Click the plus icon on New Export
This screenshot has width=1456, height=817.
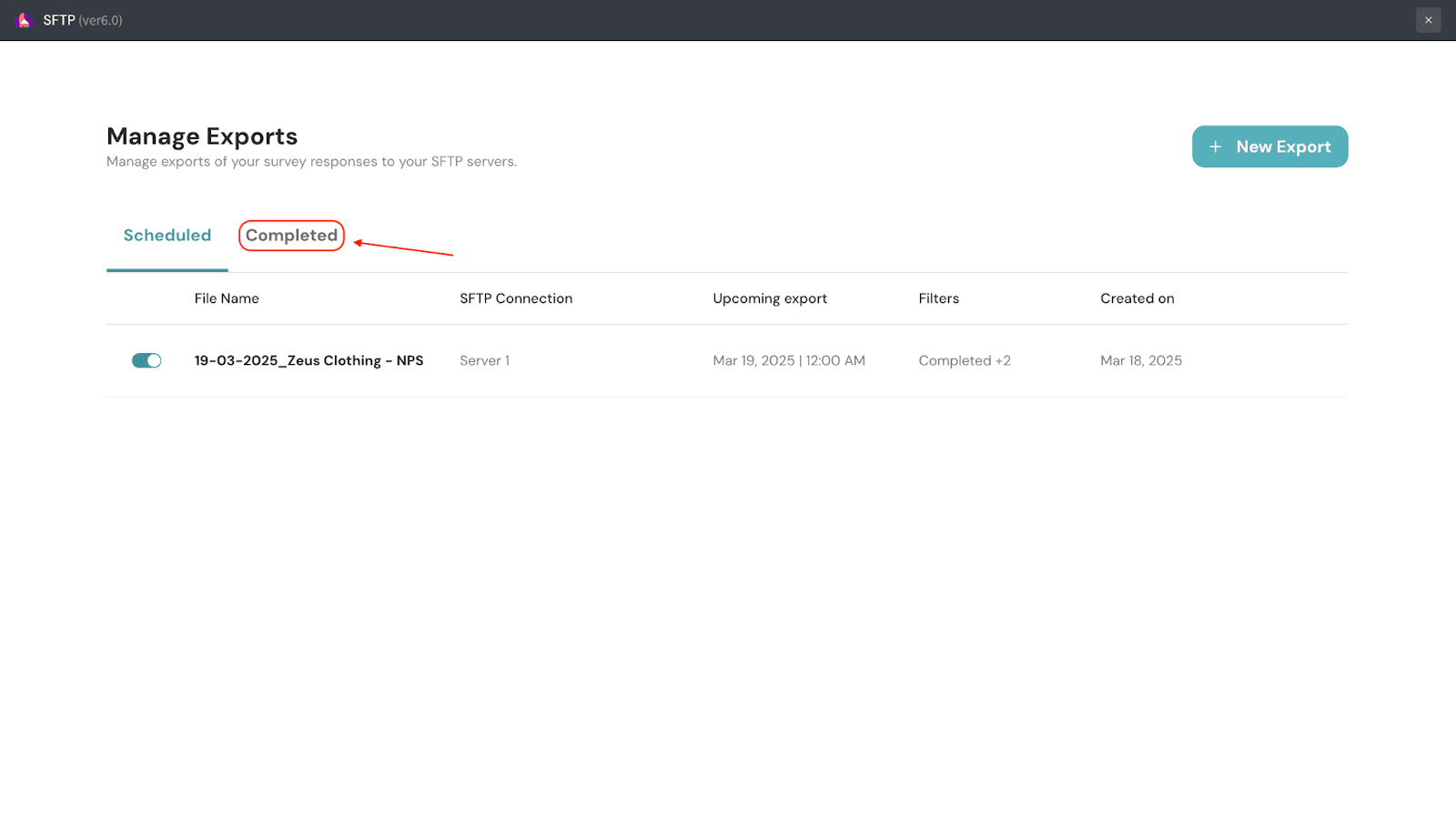click(x=1215, y=146)
